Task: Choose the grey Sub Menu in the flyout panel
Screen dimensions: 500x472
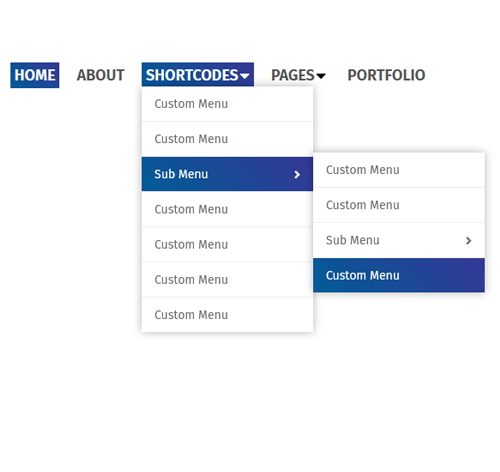Action: (x=399, y=240)
